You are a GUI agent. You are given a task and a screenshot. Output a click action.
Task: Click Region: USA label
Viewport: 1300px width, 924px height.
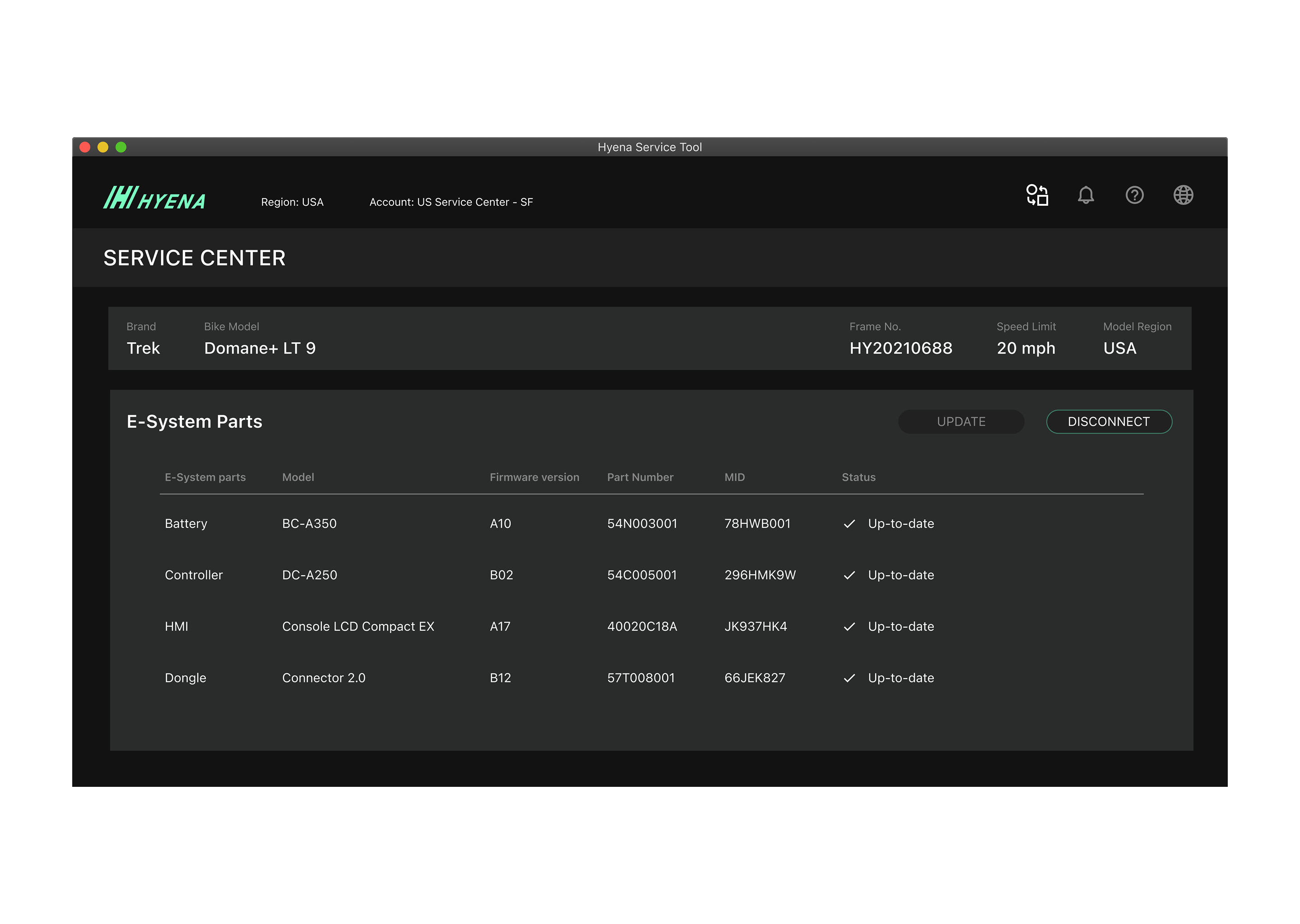point(292,202)
